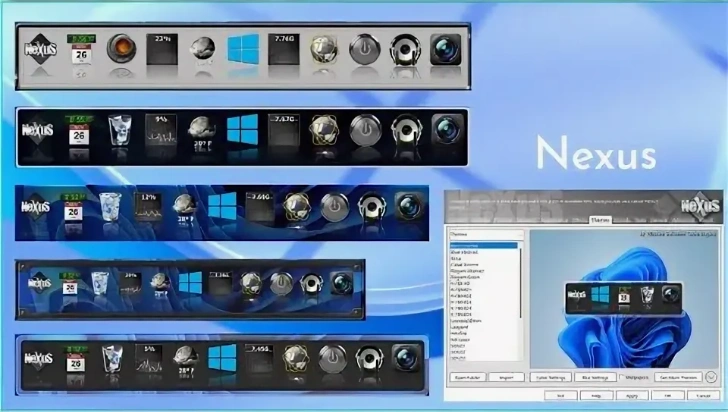Click the power button on the second black dock
The width and height of the screenshot is (728, 412).
[x=365, y=130]
